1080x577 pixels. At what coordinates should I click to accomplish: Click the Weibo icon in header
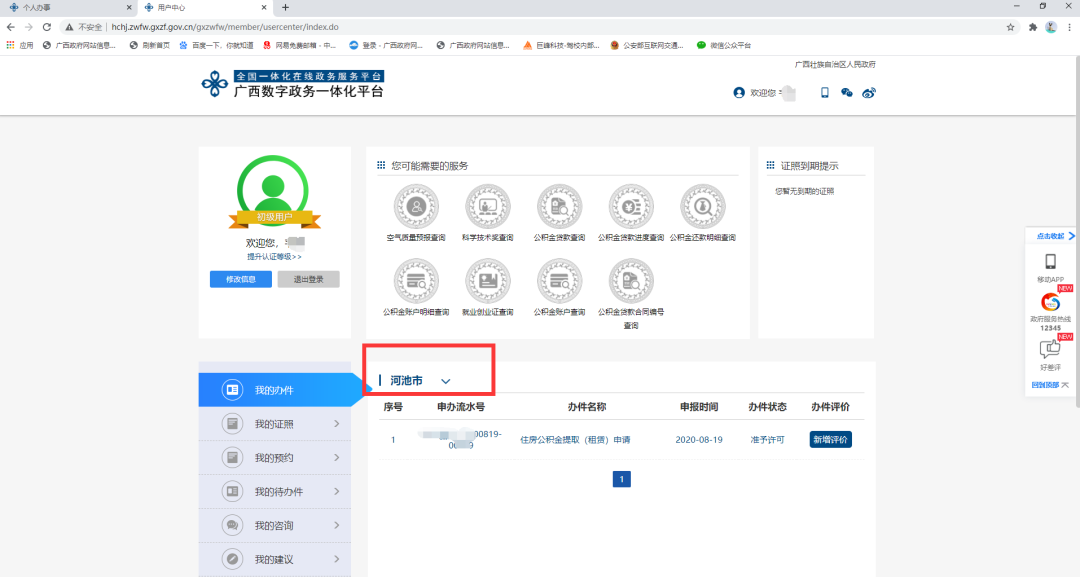[x=869, y=92]
